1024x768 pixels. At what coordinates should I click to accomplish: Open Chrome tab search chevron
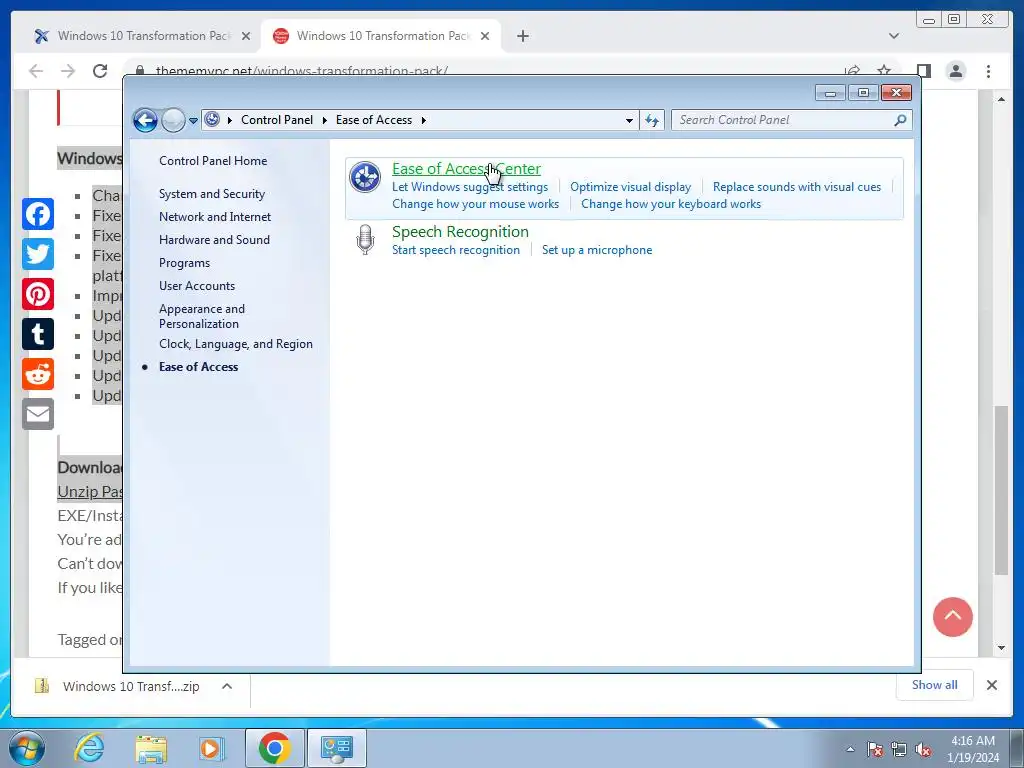[893, 36]
